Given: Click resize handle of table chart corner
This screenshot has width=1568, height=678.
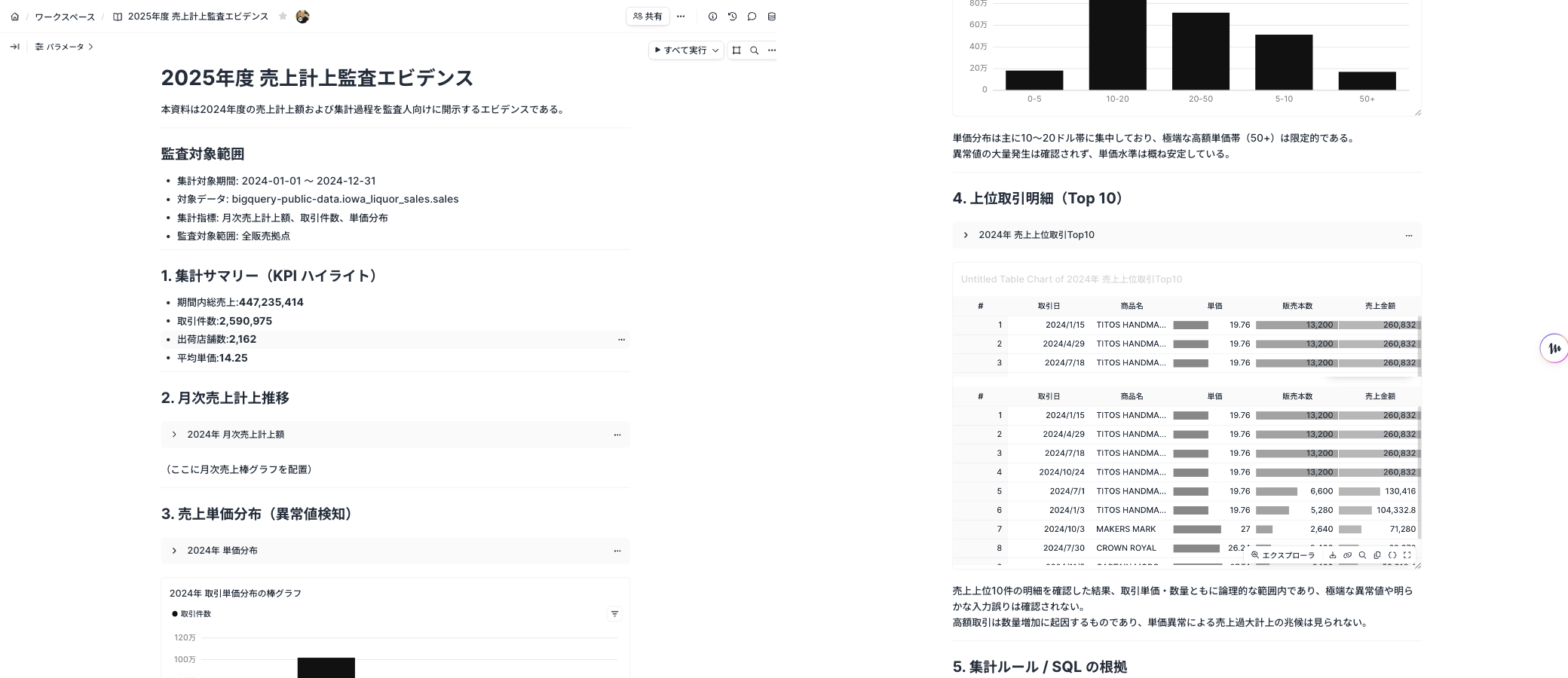Looking at the screenshot, I should pyautogui.click(x=1417, y=565).
